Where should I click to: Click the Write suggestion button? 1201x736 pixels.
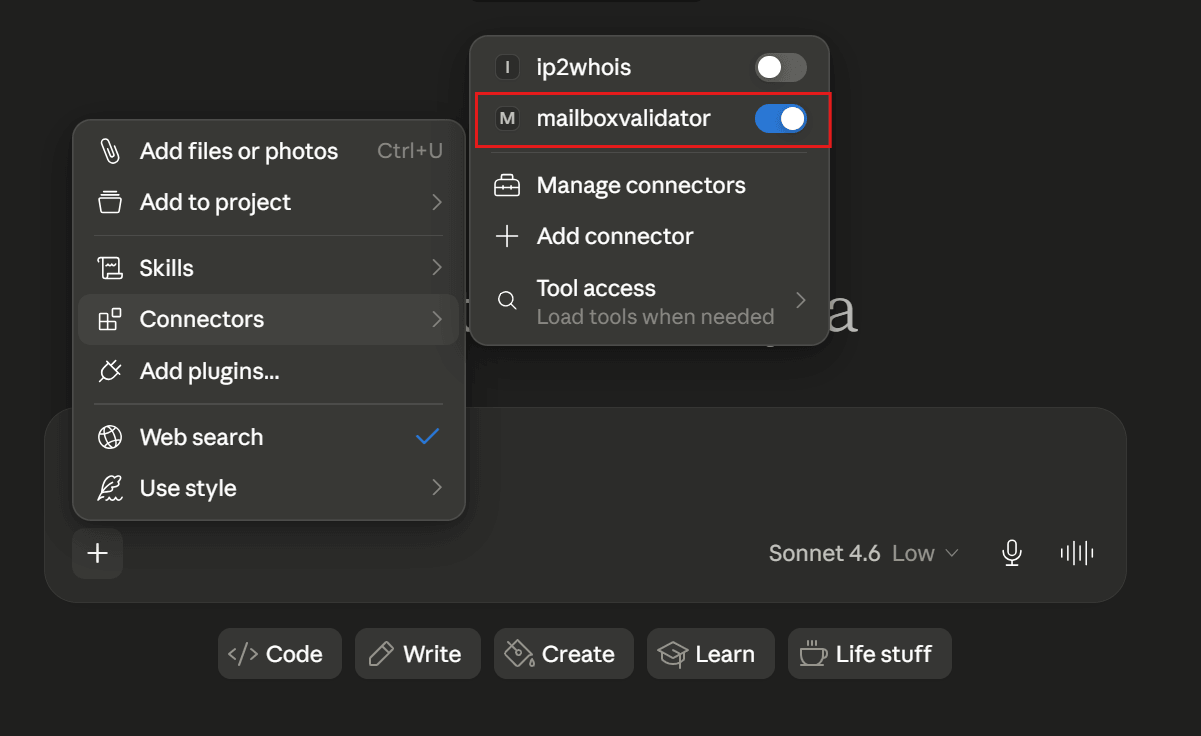418,654
